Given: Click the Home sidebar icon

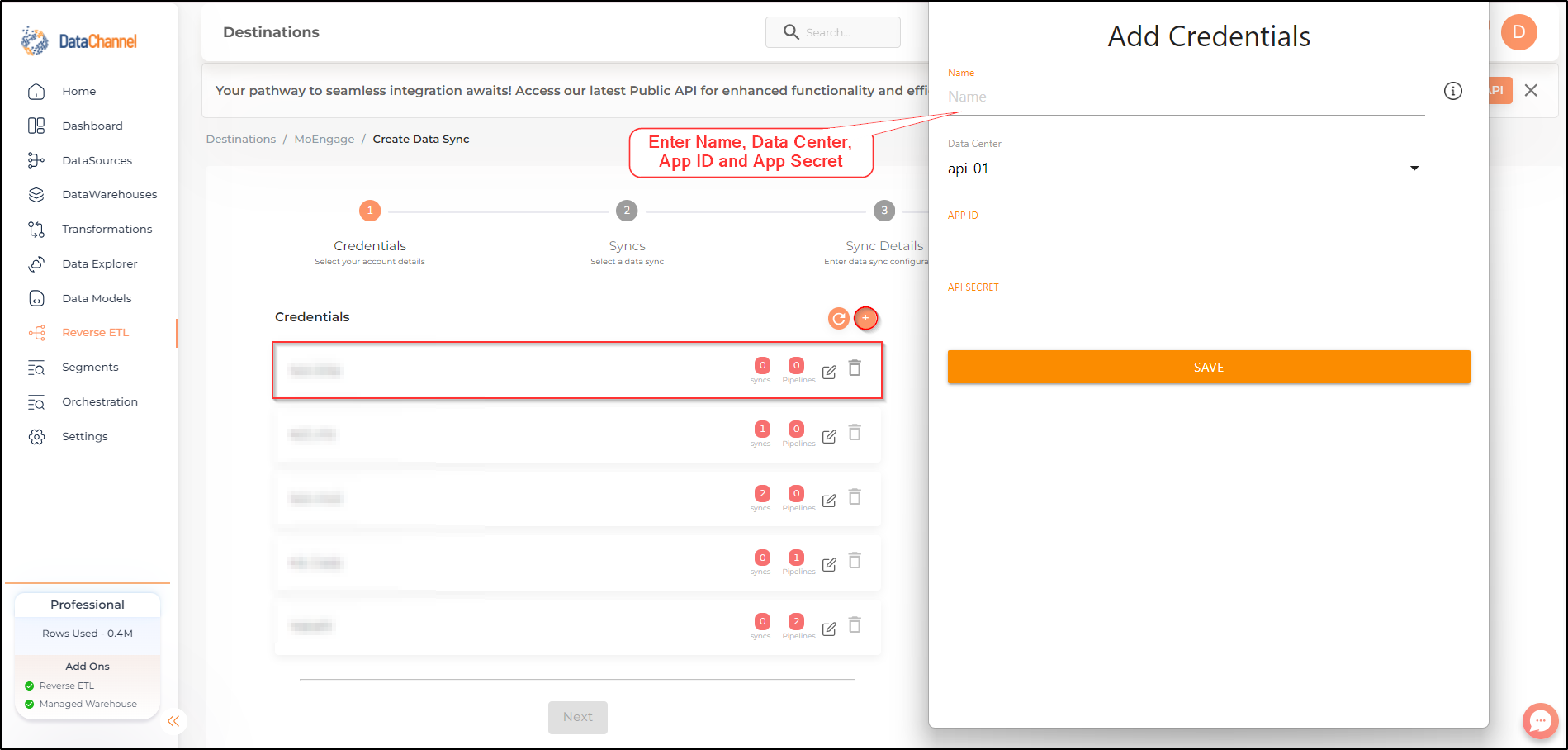Looking at the screenshot, I should (x=36, y=91).
